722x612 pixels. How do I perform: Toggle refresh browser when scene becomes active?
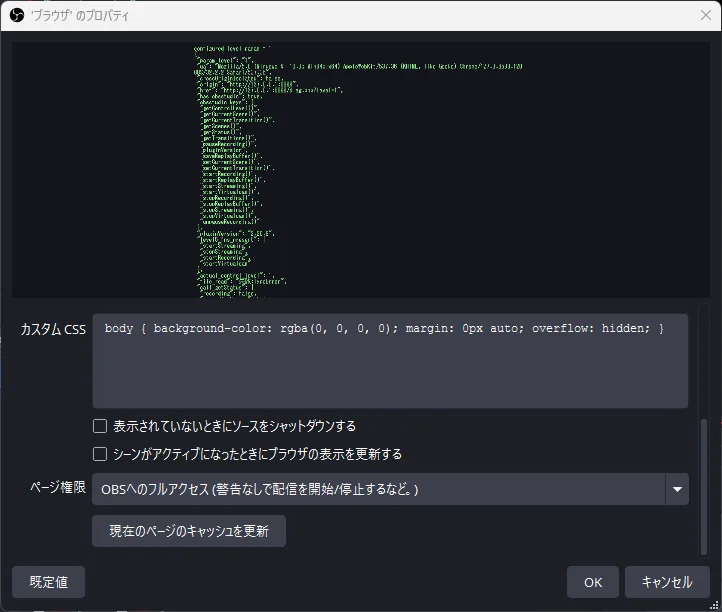pos(100,454)
